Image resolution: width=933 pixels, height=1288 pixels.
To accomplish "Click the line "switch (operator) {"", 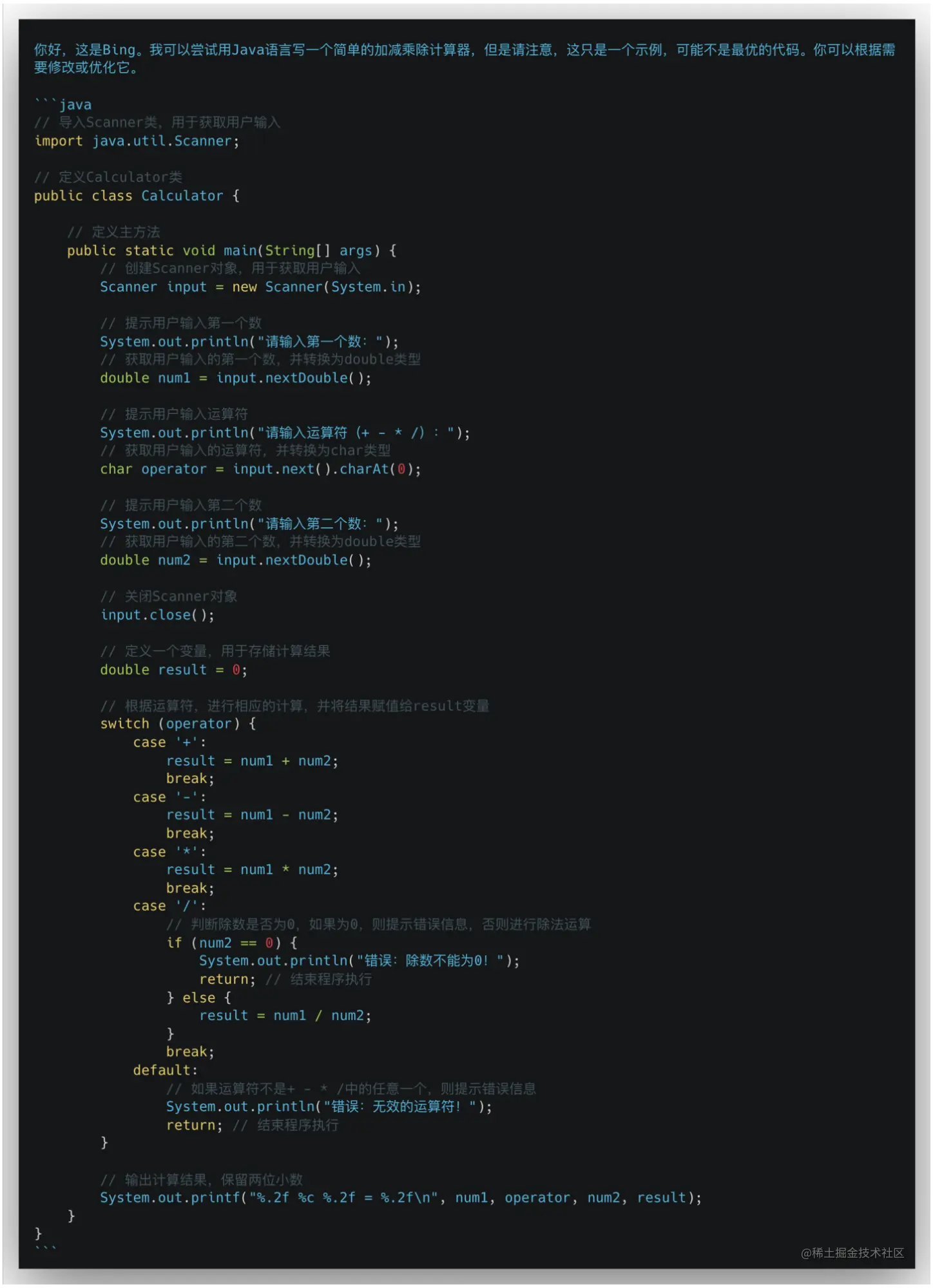I will pos(178,724).
